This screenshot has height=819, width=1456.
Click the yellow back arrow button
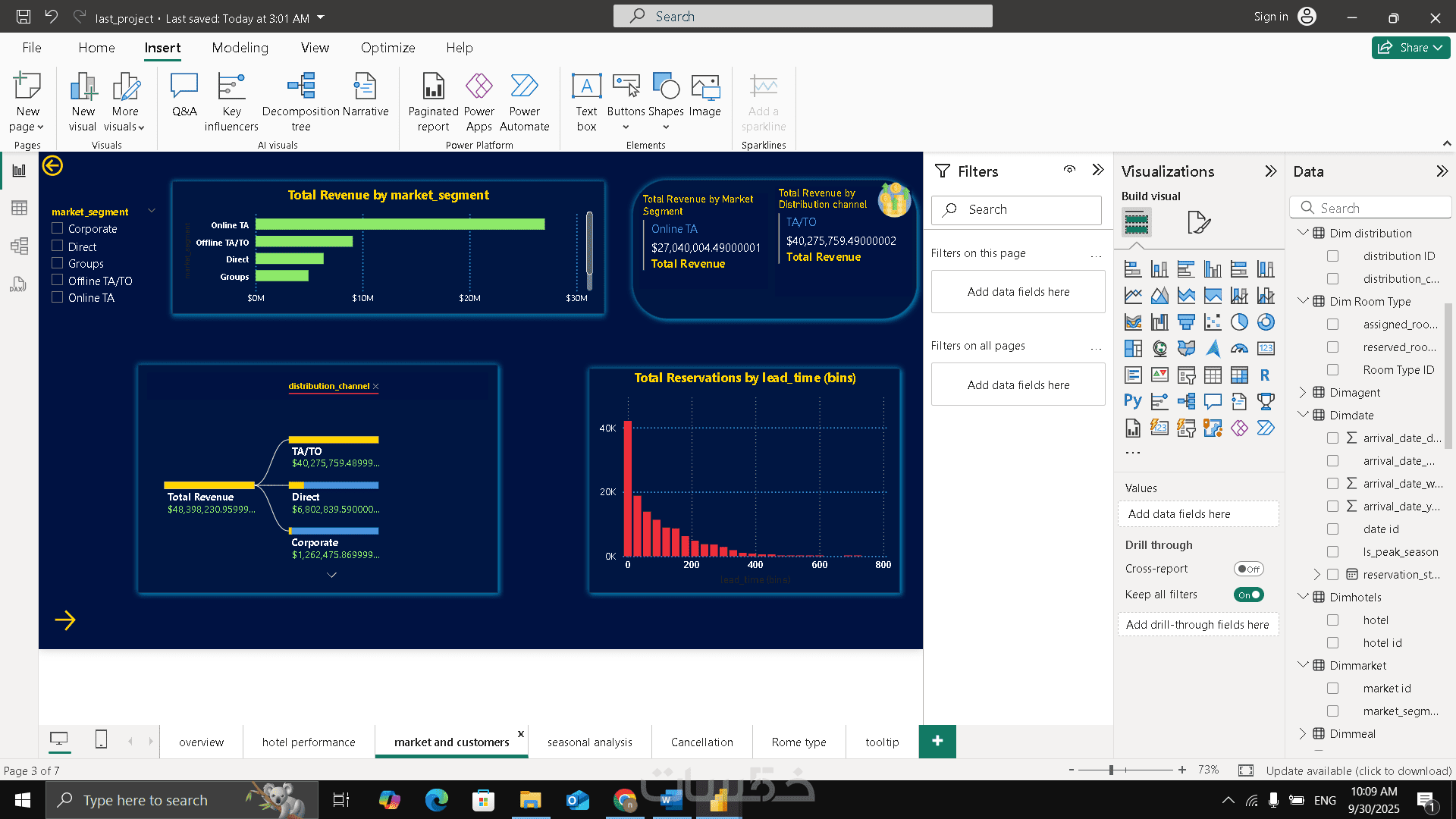(x=52, y=165)
